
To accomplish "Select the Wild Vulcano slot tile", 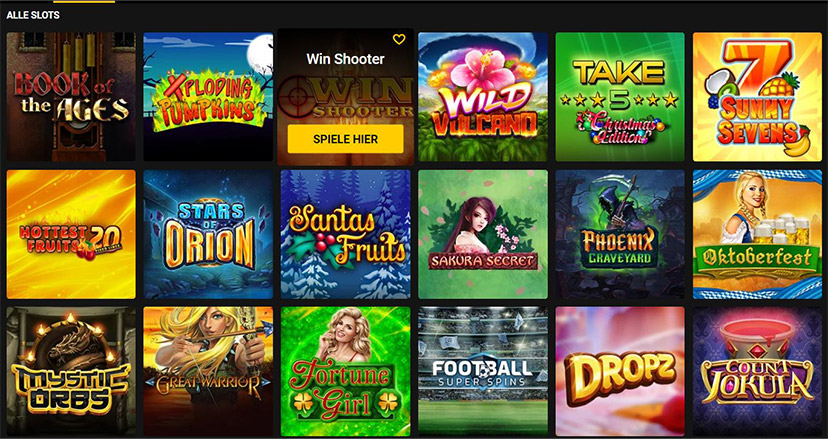I will click(483, 97).
